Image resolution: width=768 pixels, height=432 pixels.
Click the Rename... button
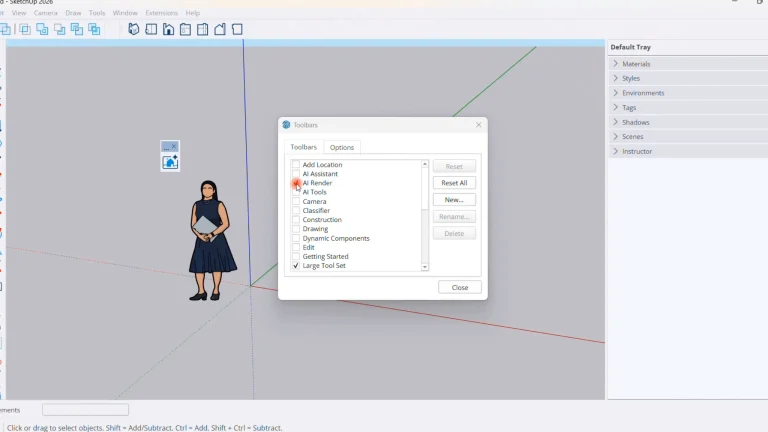click(454, 216)
